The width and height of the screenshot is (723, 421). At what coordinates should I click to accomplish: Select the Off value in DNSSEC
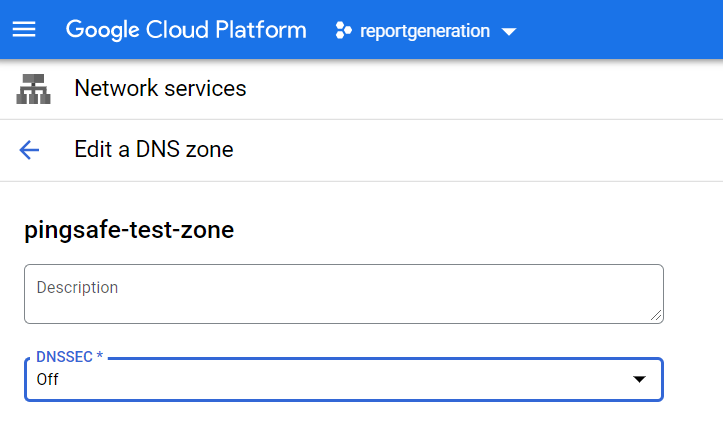48,380
